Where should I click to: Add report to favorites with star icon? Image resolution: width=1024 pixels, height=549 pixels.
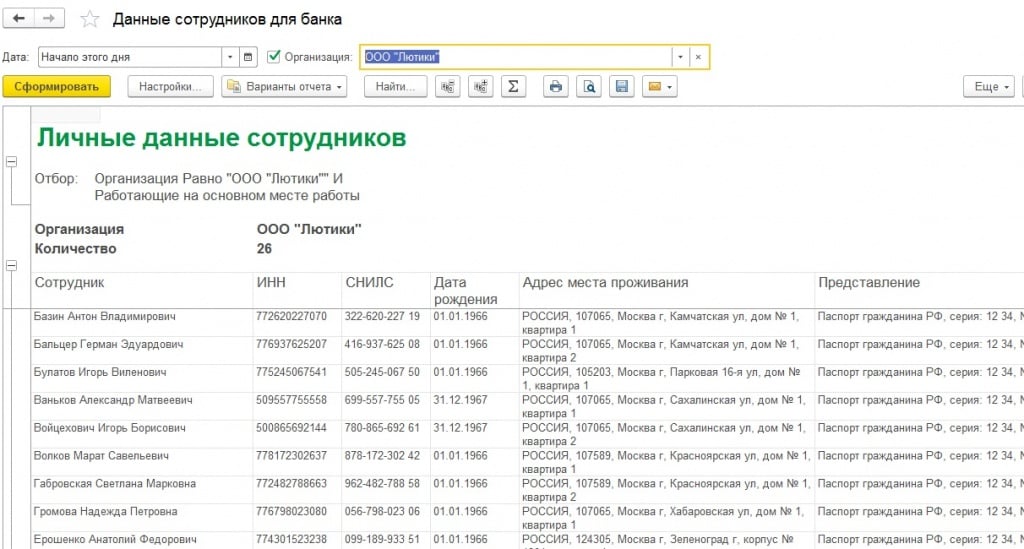pyautogui.click(x=90, y=20)
